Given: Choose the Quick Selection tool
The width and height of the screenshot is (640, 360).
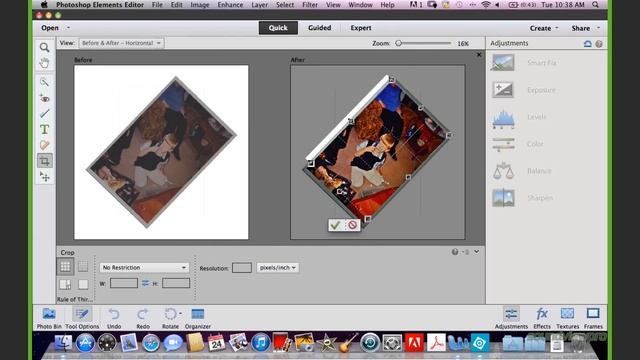Looking at the screenshot, I should tap(44, 82).
